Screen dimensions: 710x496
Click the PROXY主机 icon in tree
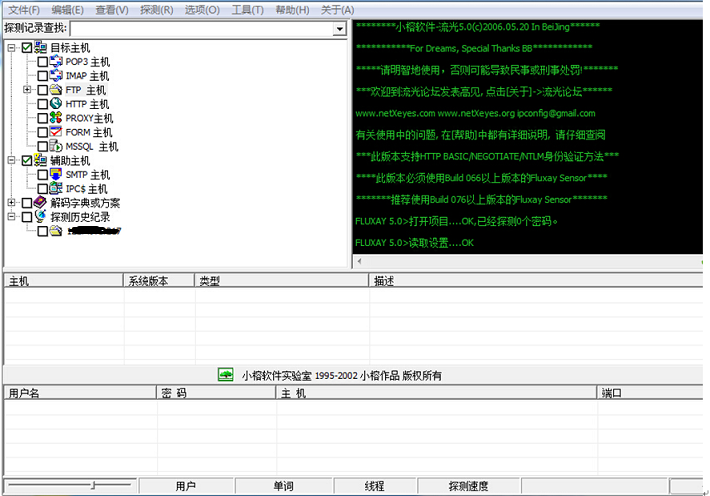tap(57, 118)
